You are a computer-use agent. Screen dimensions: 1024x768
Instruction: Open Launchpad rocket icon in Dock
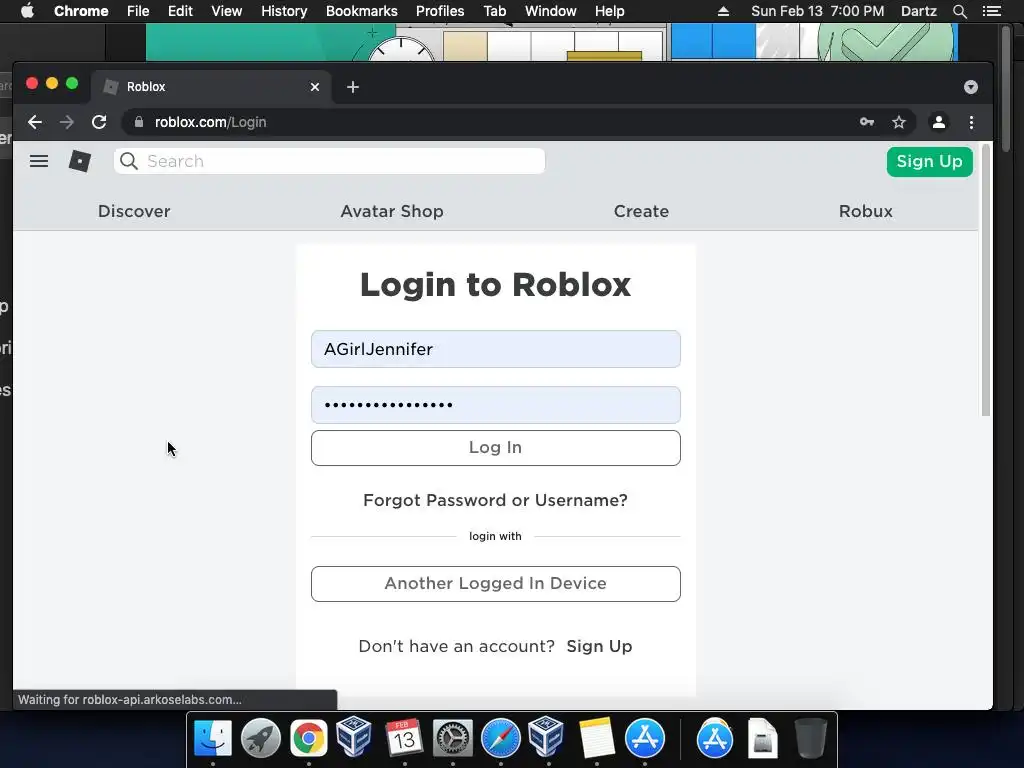261,738
